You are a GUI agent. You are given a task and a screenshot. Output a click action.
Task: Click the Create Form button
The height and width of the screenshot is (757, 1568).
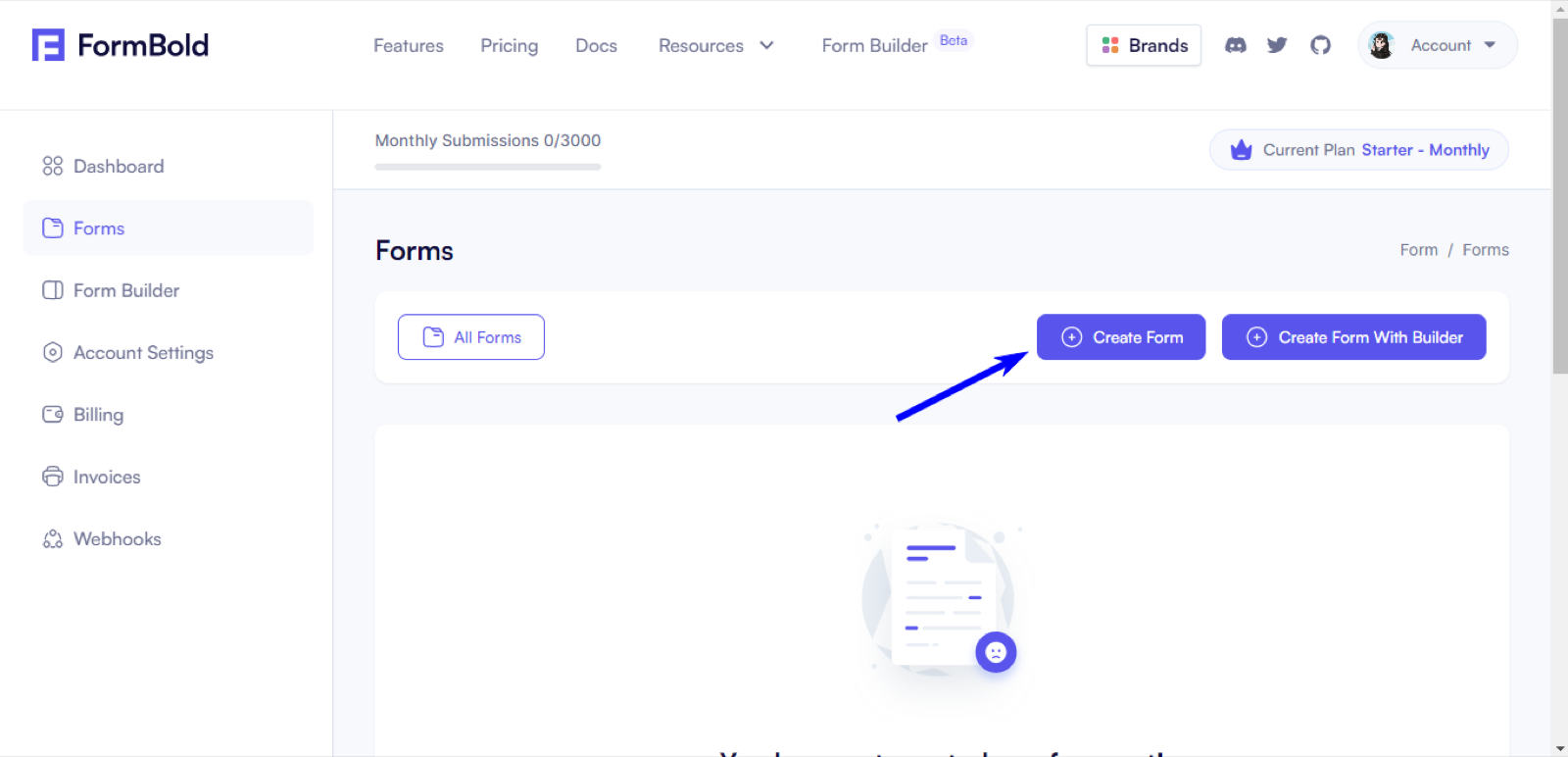1121,337
